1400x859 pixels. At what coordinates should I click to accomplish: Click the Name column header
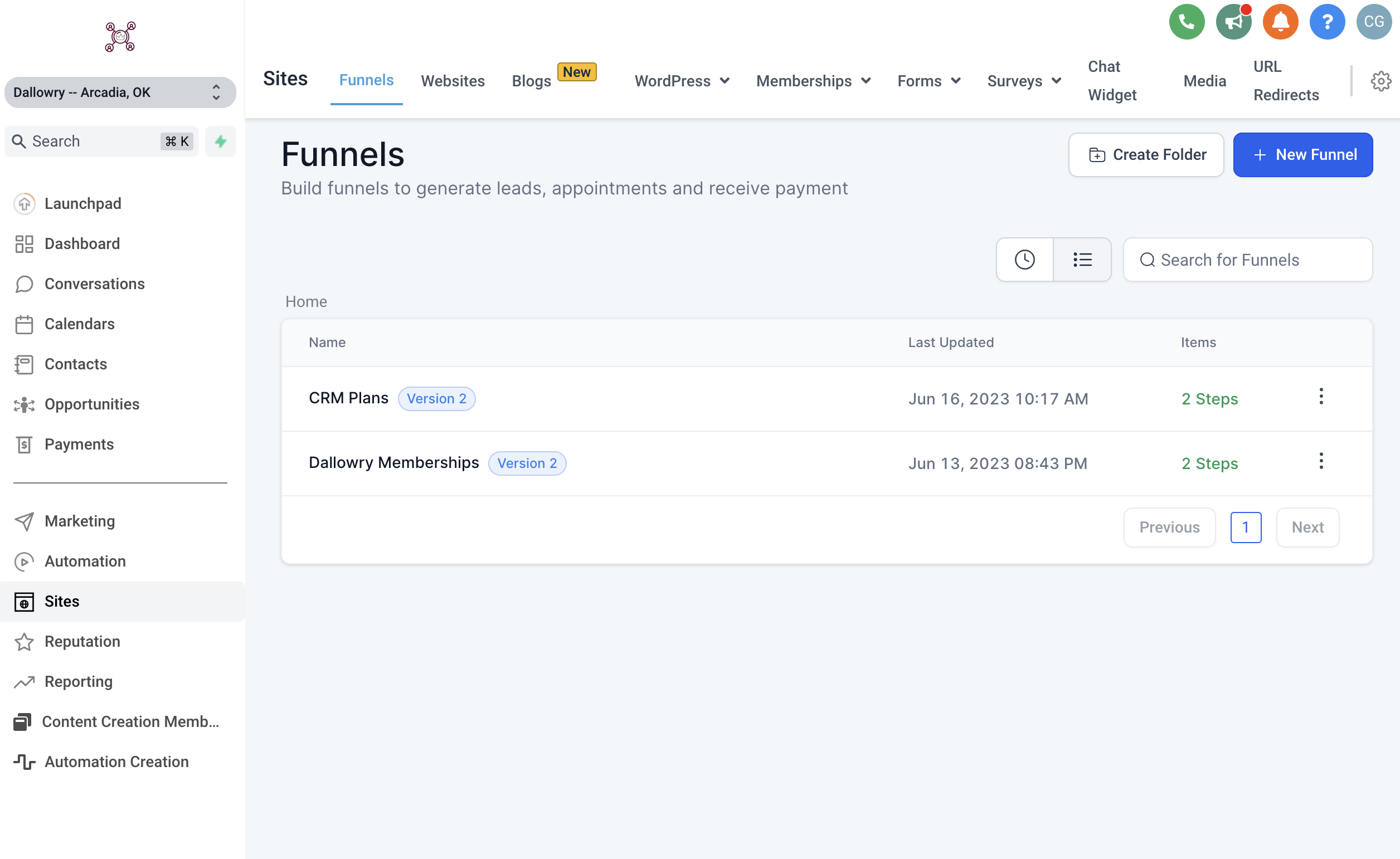pos(327,343)
